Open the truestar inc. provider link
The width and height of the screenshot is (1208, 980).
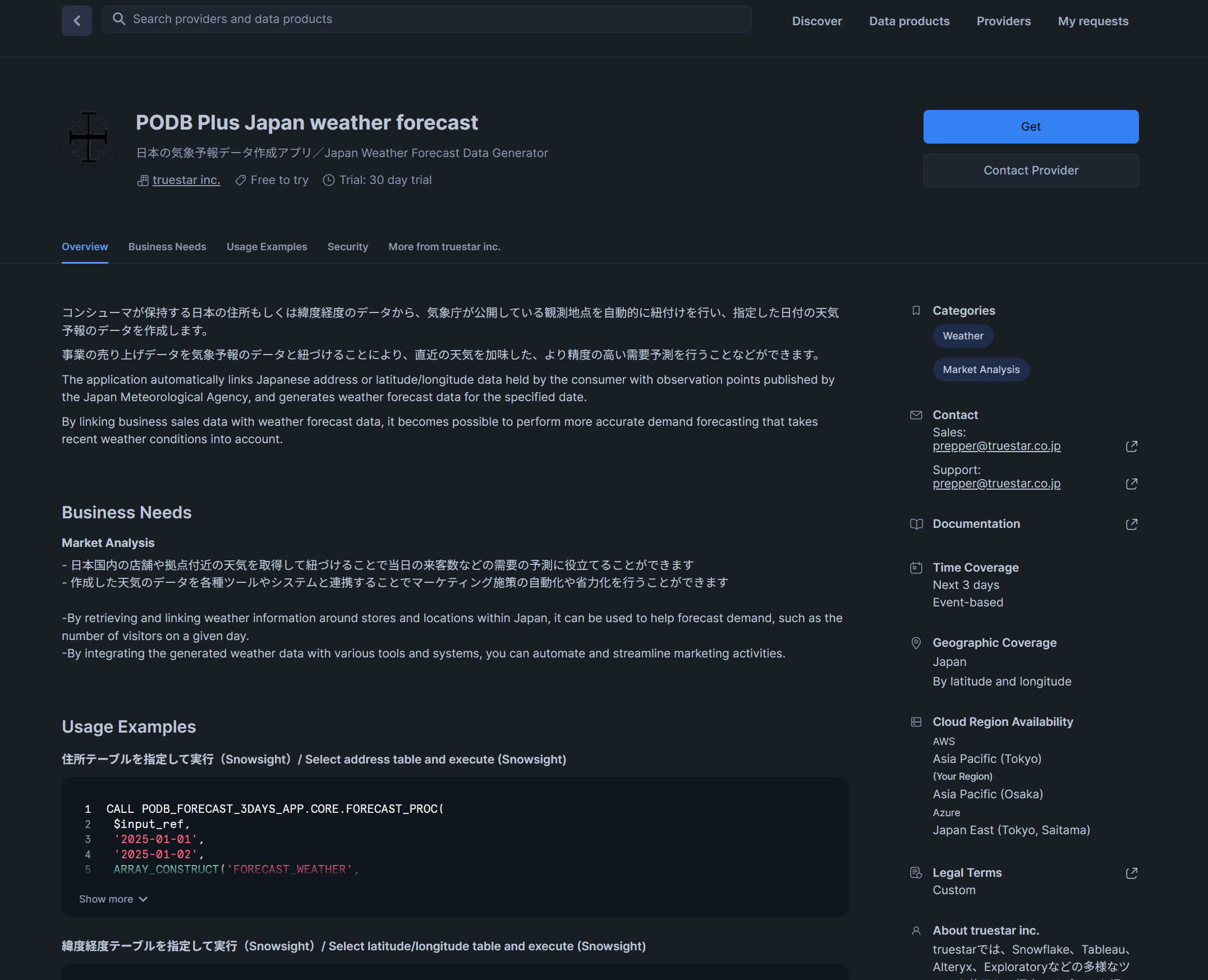coord(186,180)
